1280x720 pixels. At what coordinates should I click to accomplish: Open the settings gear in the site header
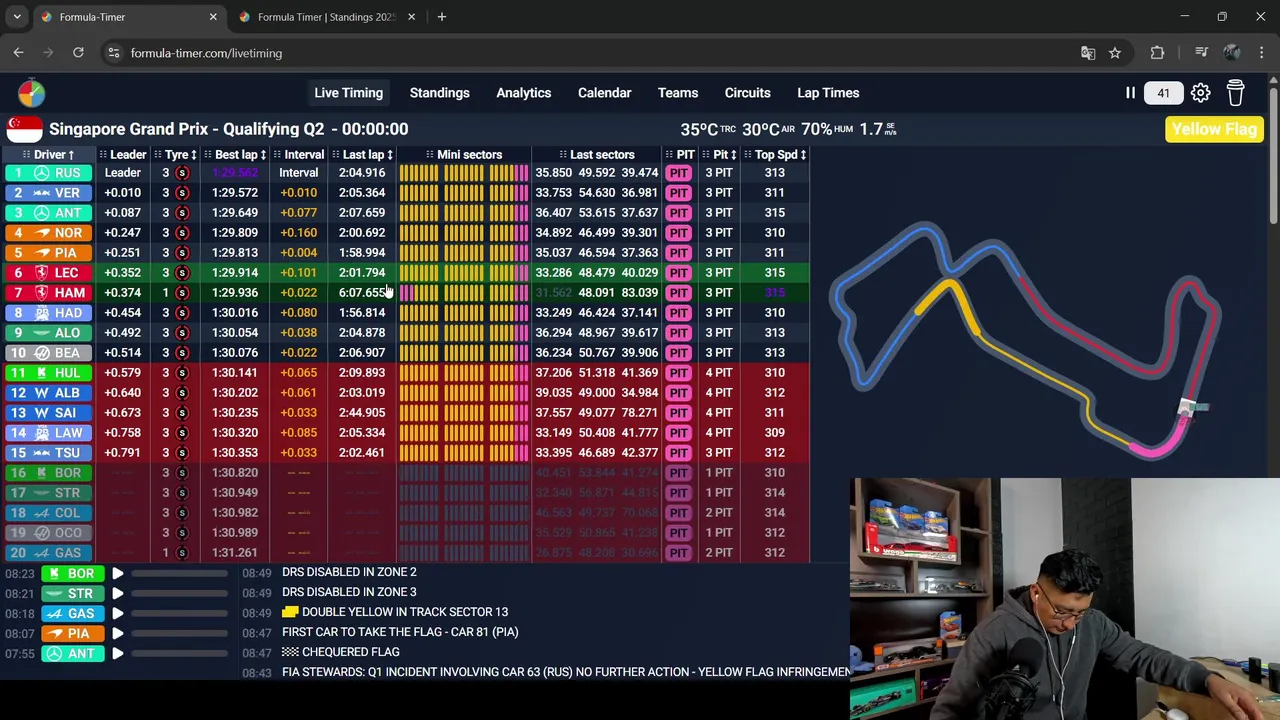(1200, 93)
